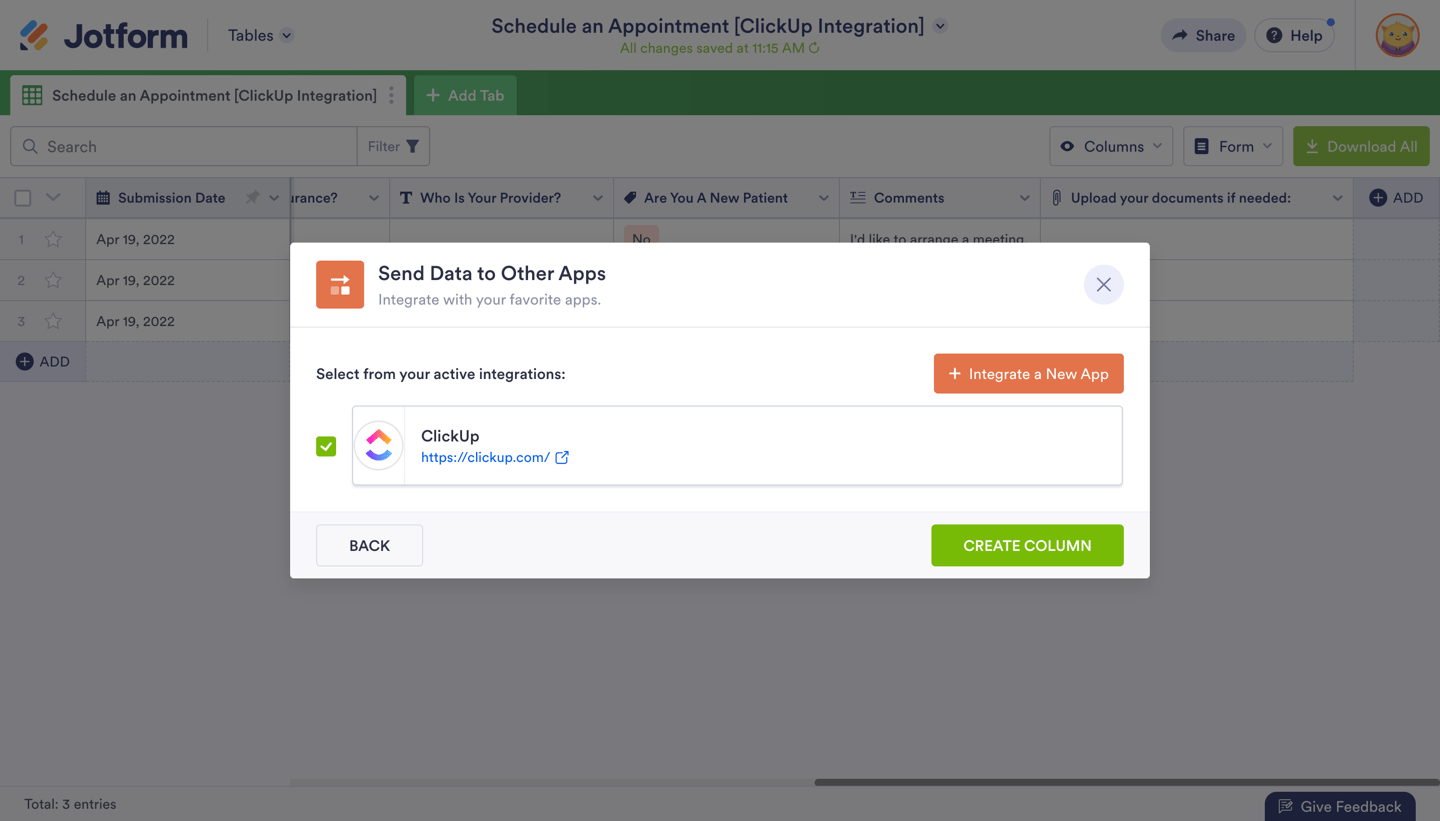Screen dimensions: 1440x821
Task: Click the pin icon on Submission Date
Action: click(x=252, y=198)
